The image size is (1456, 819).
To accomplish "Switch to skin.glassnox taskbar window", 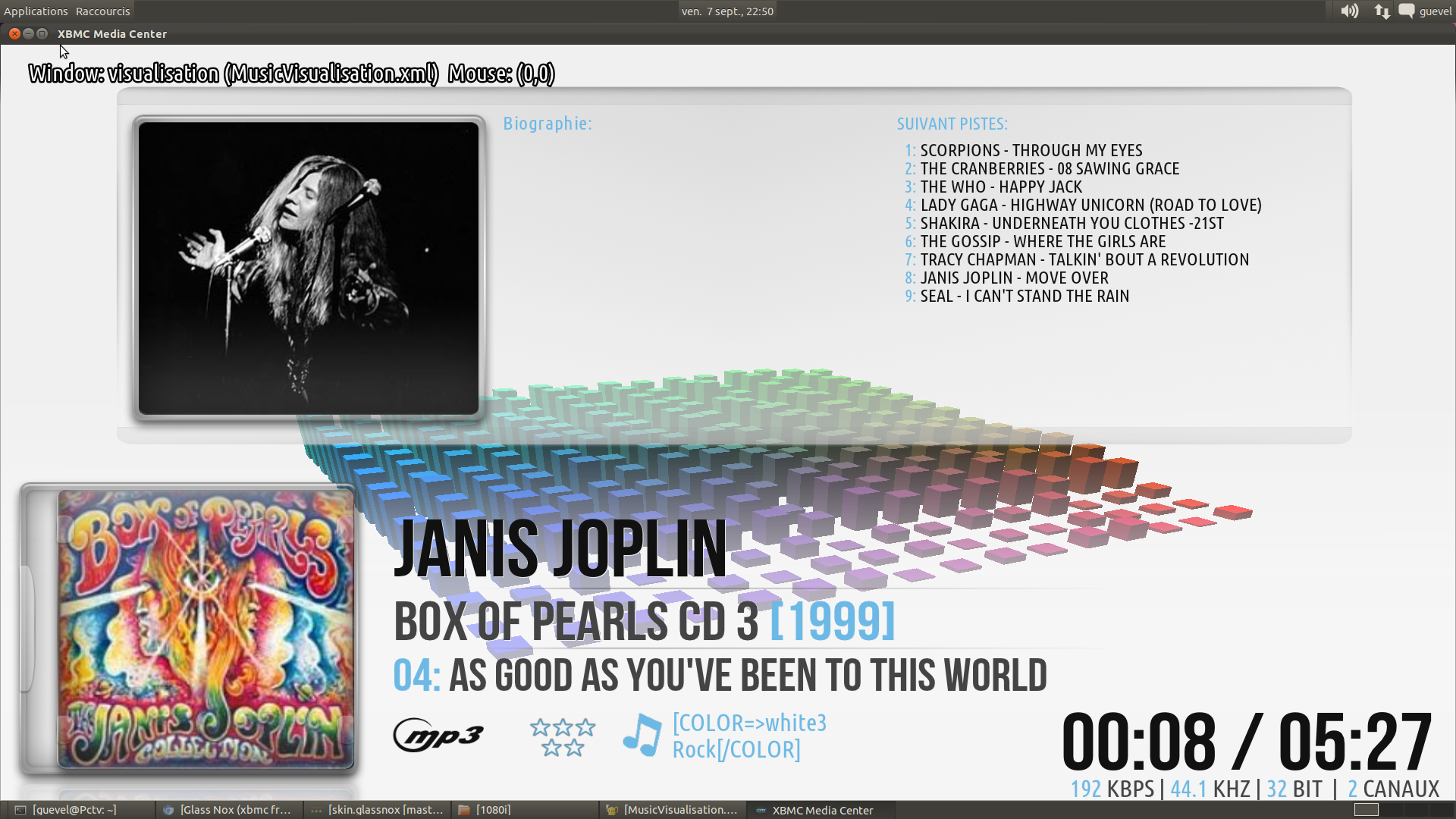I will 377,810.
